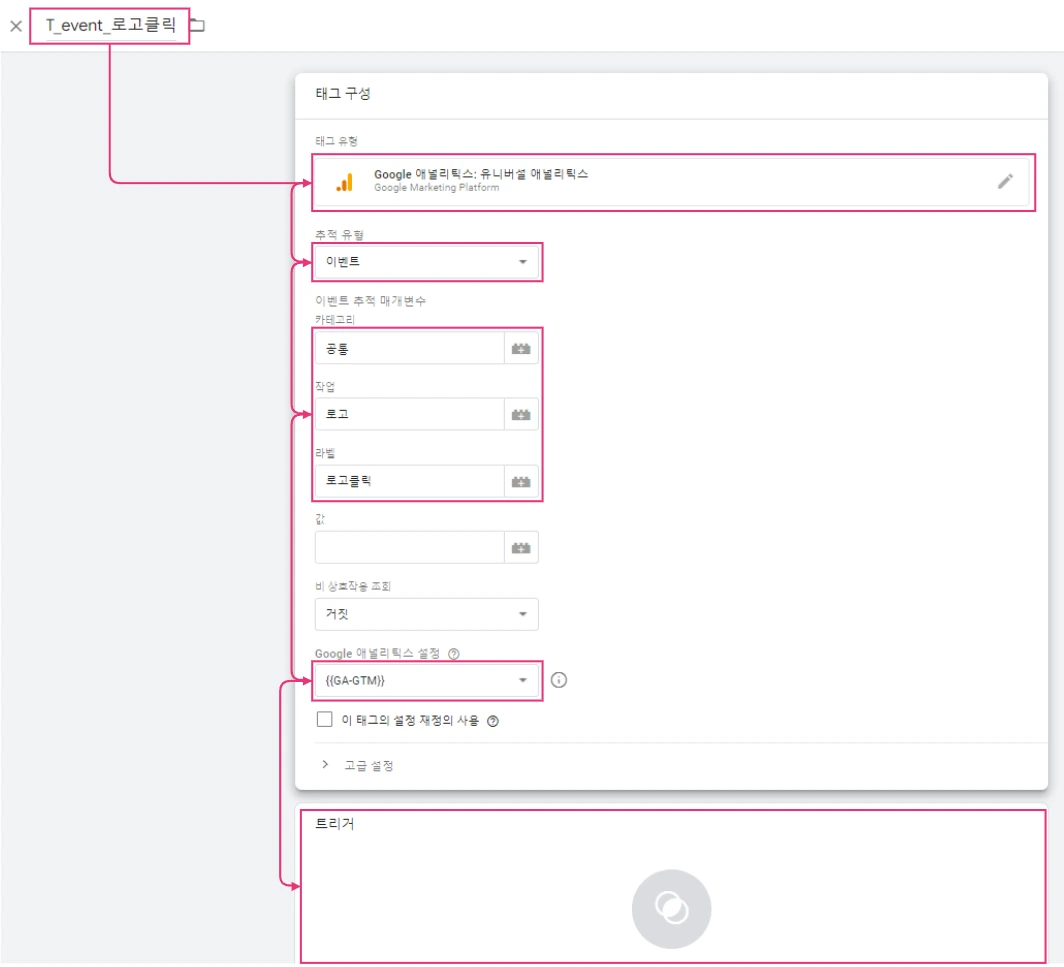The width and height of the screenshot is (1064, 967).
Task: Click the Google Analytics bar chart icon
Action: [x=345, y=182]
